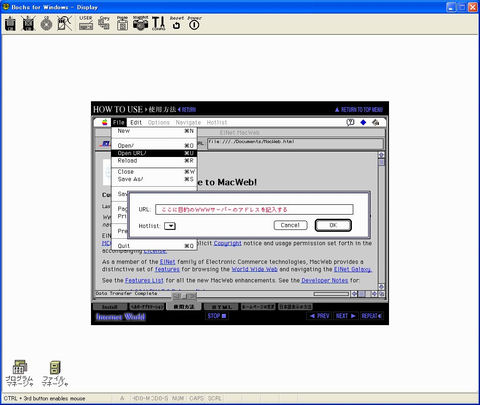
Task: Click the blue diamond icon in Mac menu bar
Action: [x=363, y=122]
